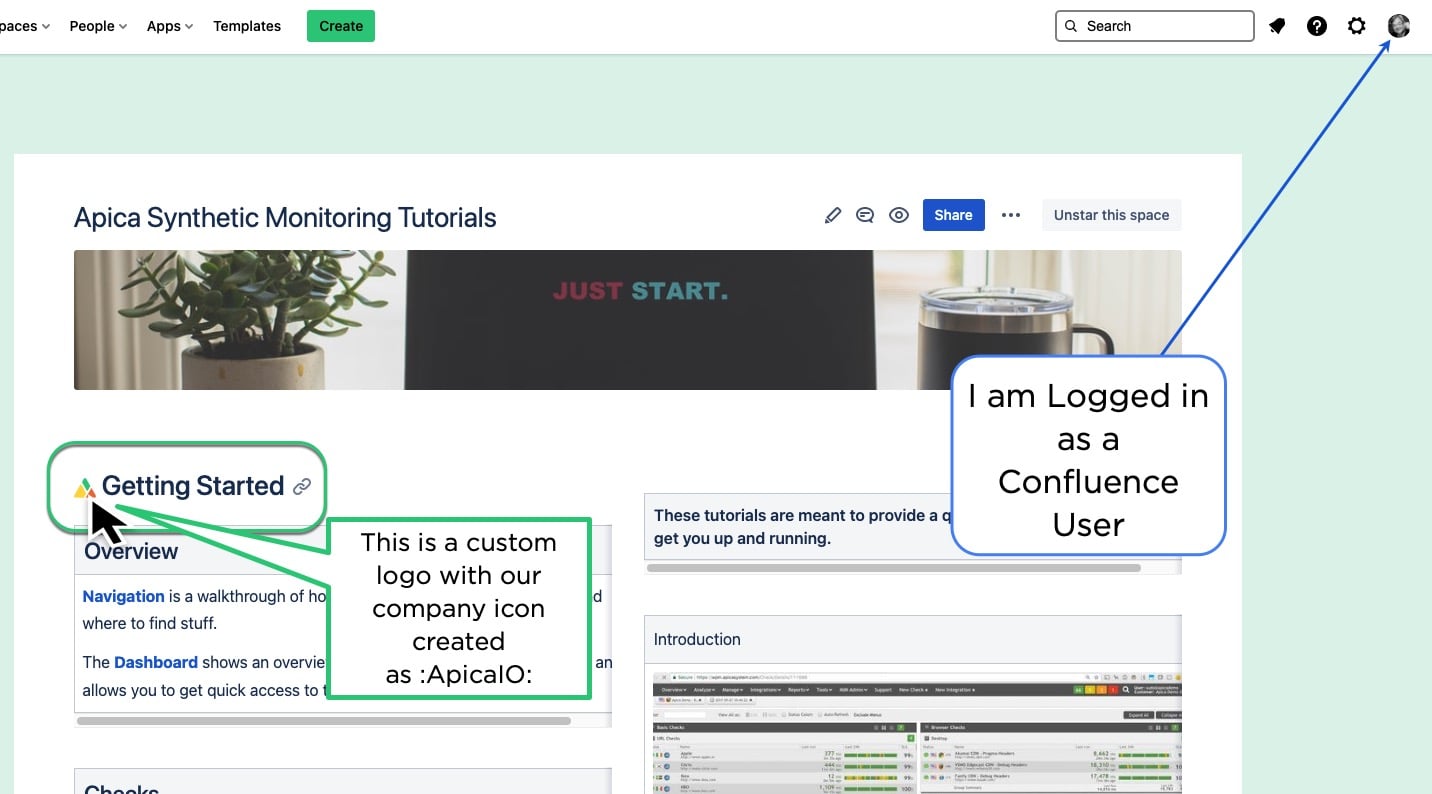This screenshot has width=1432, height=794.
Task: Click the green Create button
Action: 341,26
